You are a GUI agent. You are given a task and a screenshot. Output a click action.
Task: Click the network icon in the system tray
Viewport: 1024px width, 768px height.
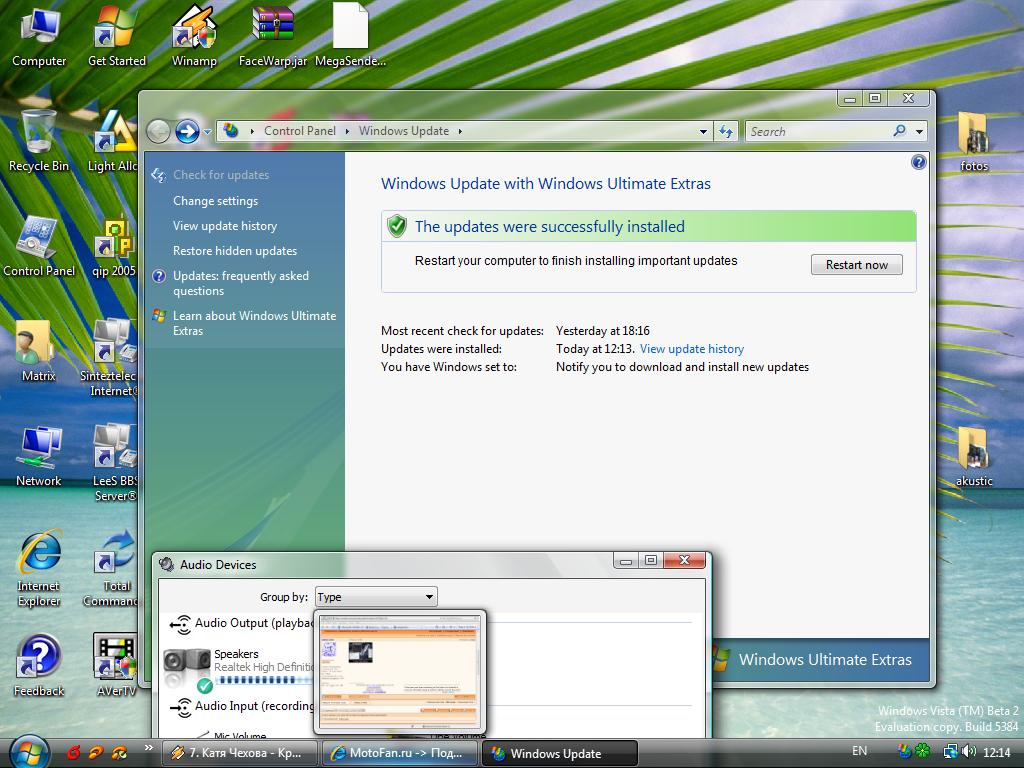point(951,752)
